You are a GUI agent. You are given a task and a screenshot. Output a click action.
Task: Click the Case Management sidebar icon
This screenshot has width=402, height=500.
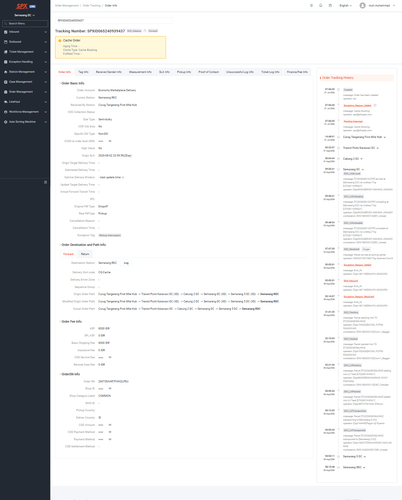tap(6, 82)
